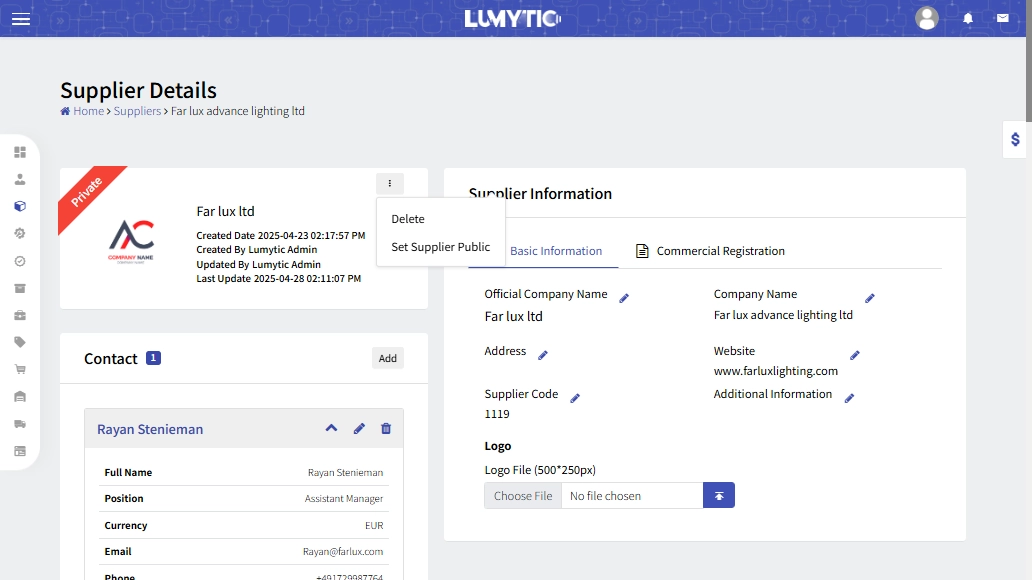Open the notifications bell

(968, 18)
